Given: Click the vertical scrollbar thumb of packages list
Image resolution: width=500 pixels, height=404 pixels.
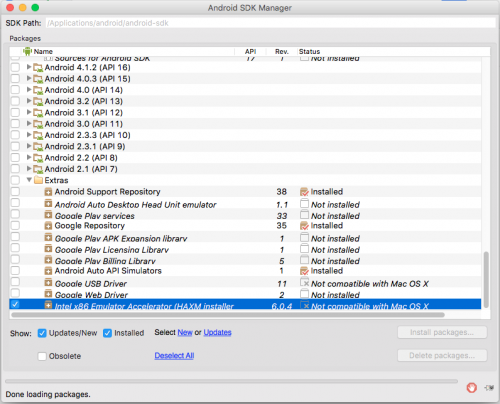Looking at the screenshot, I should (486, 280).
